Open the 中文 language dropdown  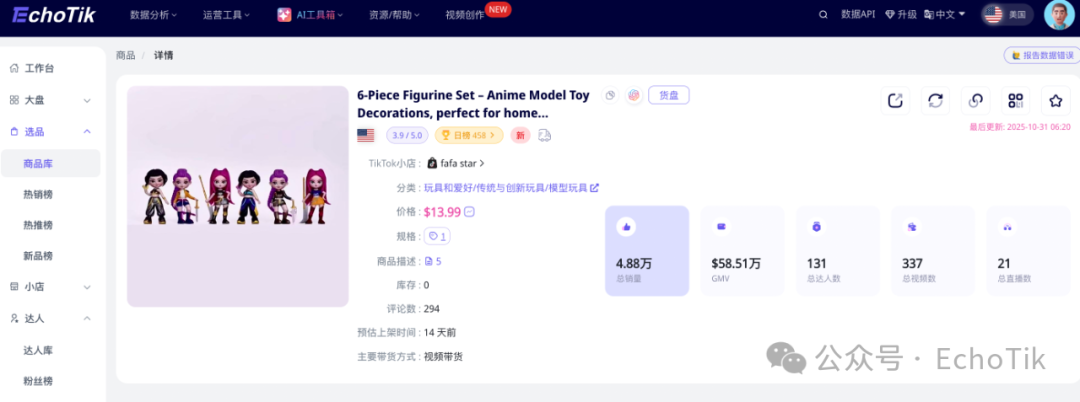pos(948,15)
